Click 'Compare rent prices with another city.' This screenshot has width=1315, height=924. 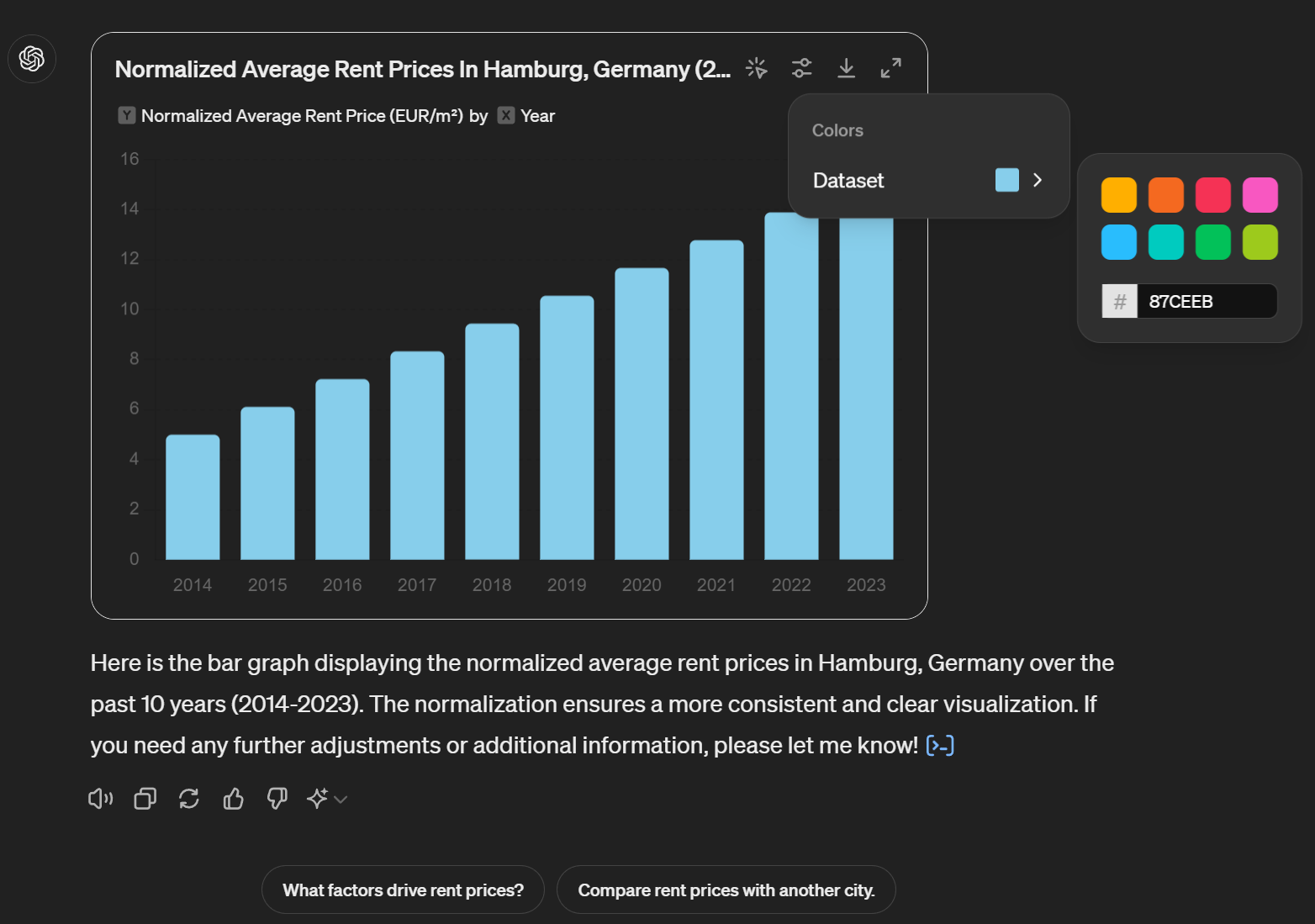click(x=726, y=889)
